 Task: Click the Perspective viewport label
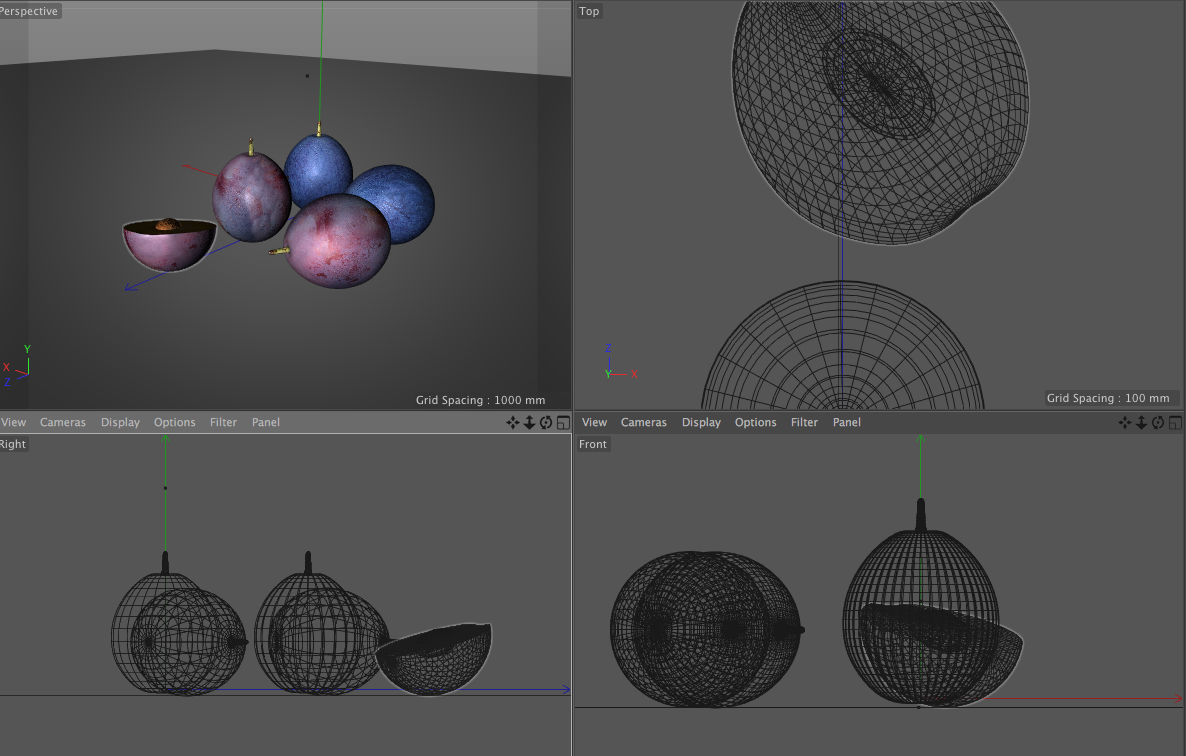click(x=30, y=11)
